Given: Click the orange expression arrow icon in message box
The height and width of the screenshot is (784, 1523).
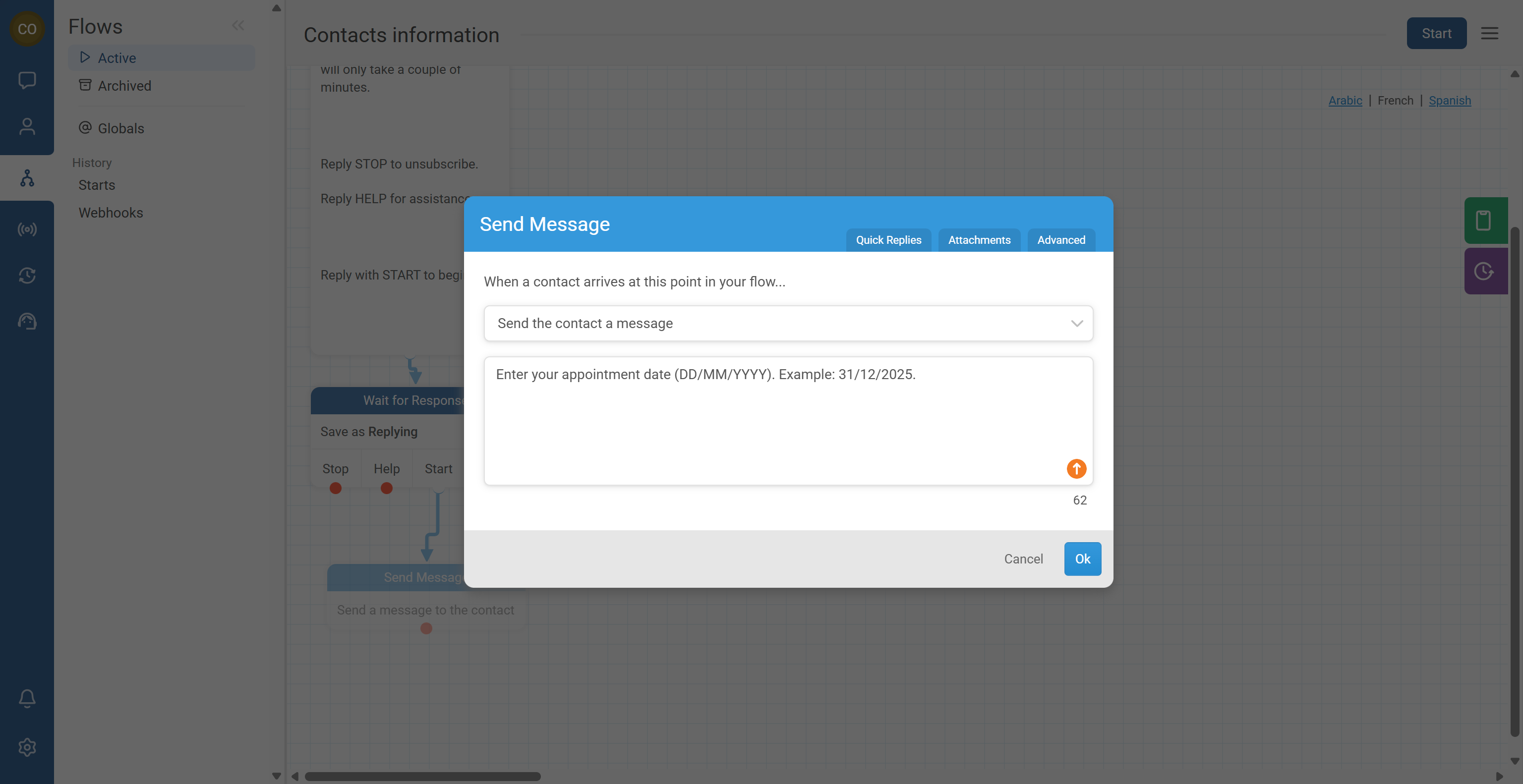Looking at the screenshot, I should point(1076,468).
